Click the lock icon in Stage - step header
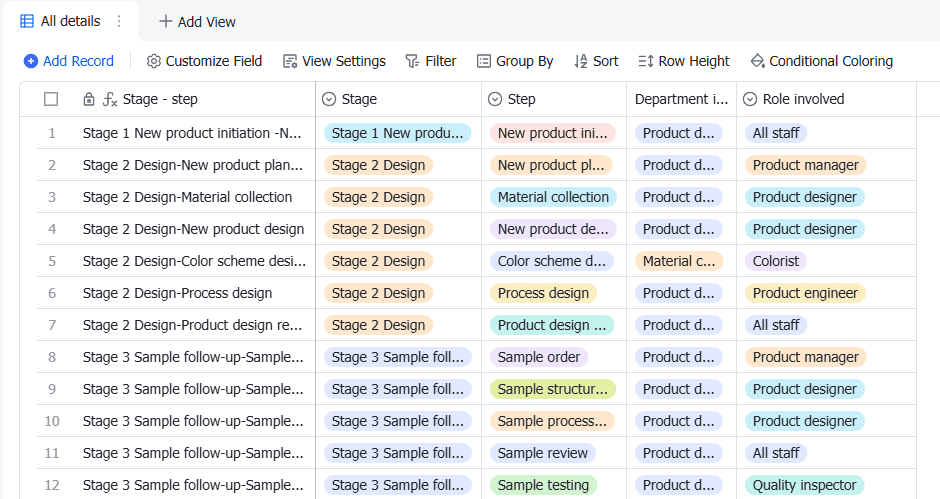This screenshot has height=499, width=940. 89,99
